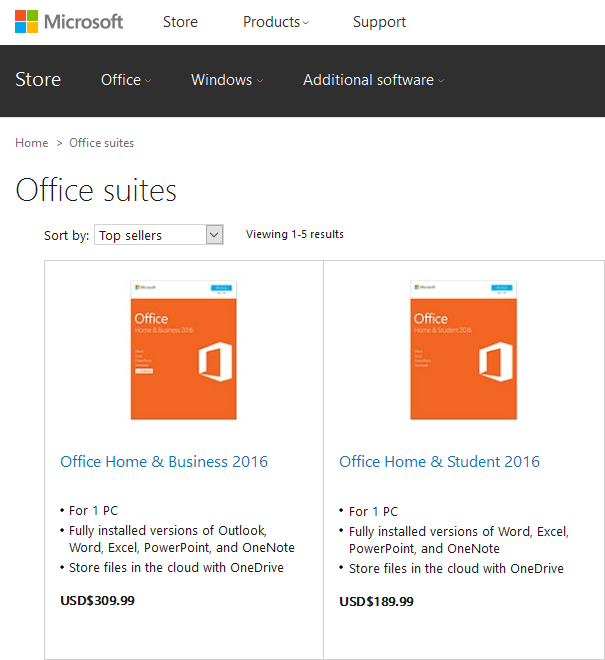Expand the Windows dropdown menu
The height and width of the screenshot is (660, 605).
(227, 80)
